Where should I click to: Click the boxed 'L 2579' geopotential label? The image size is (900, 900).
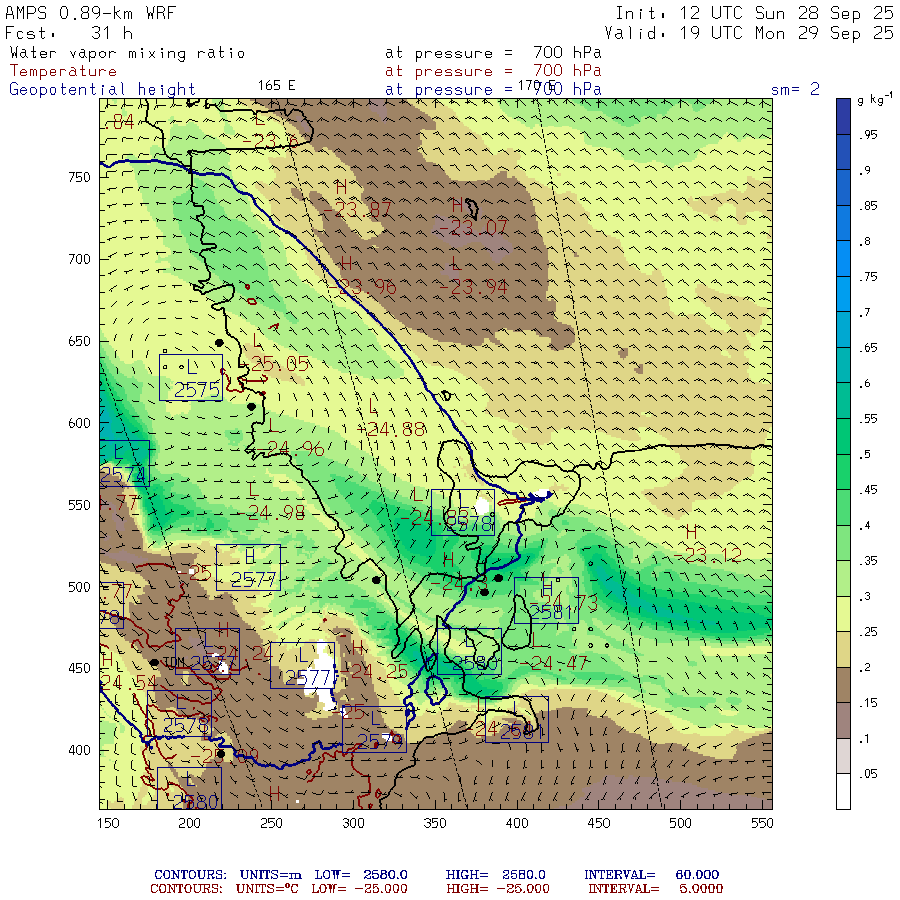click(374, 730)
